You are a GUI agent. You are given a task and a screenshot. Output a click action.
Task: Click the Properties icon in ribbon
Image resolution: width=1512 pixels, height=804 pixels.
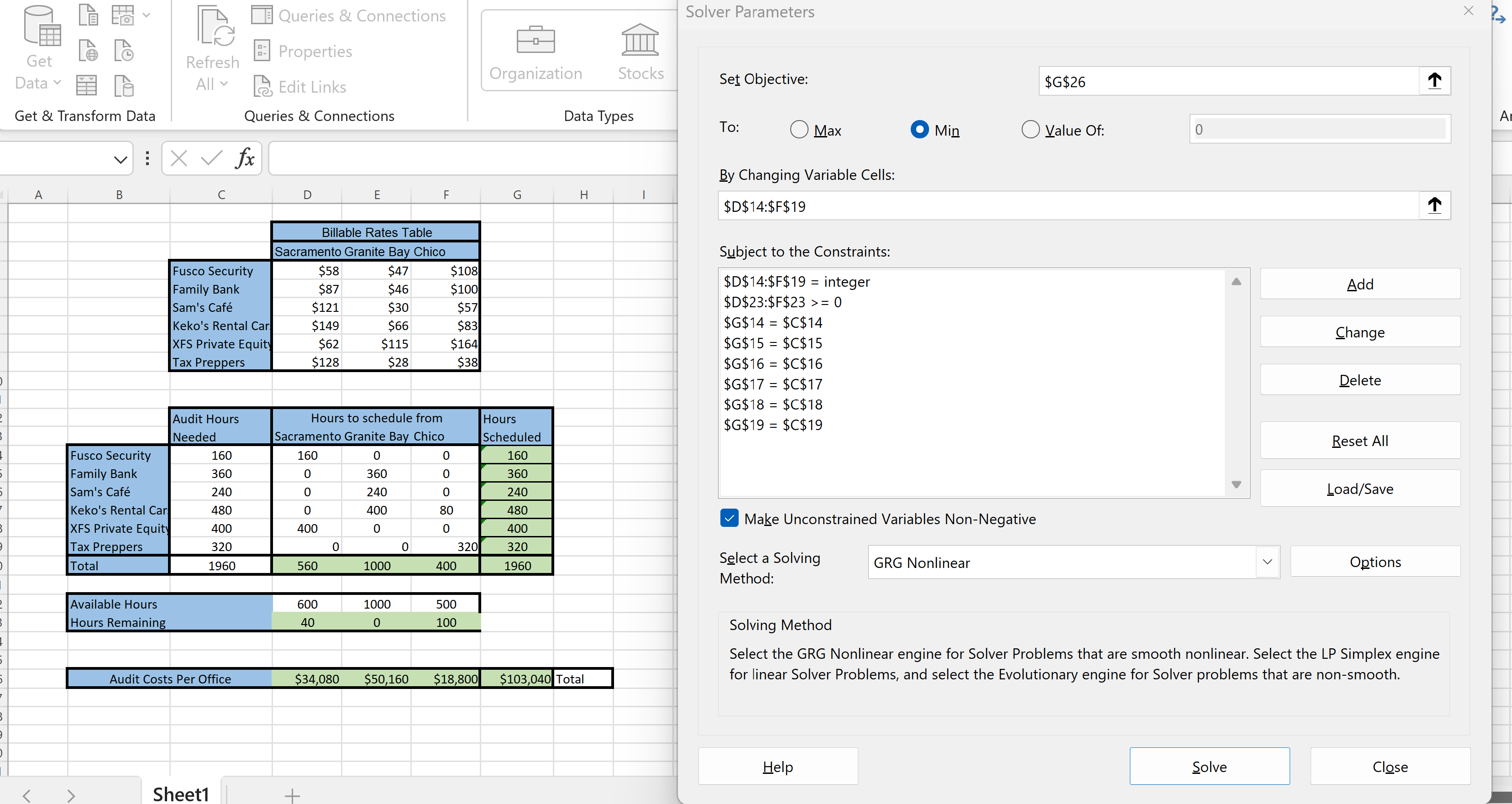click(262, 51)
